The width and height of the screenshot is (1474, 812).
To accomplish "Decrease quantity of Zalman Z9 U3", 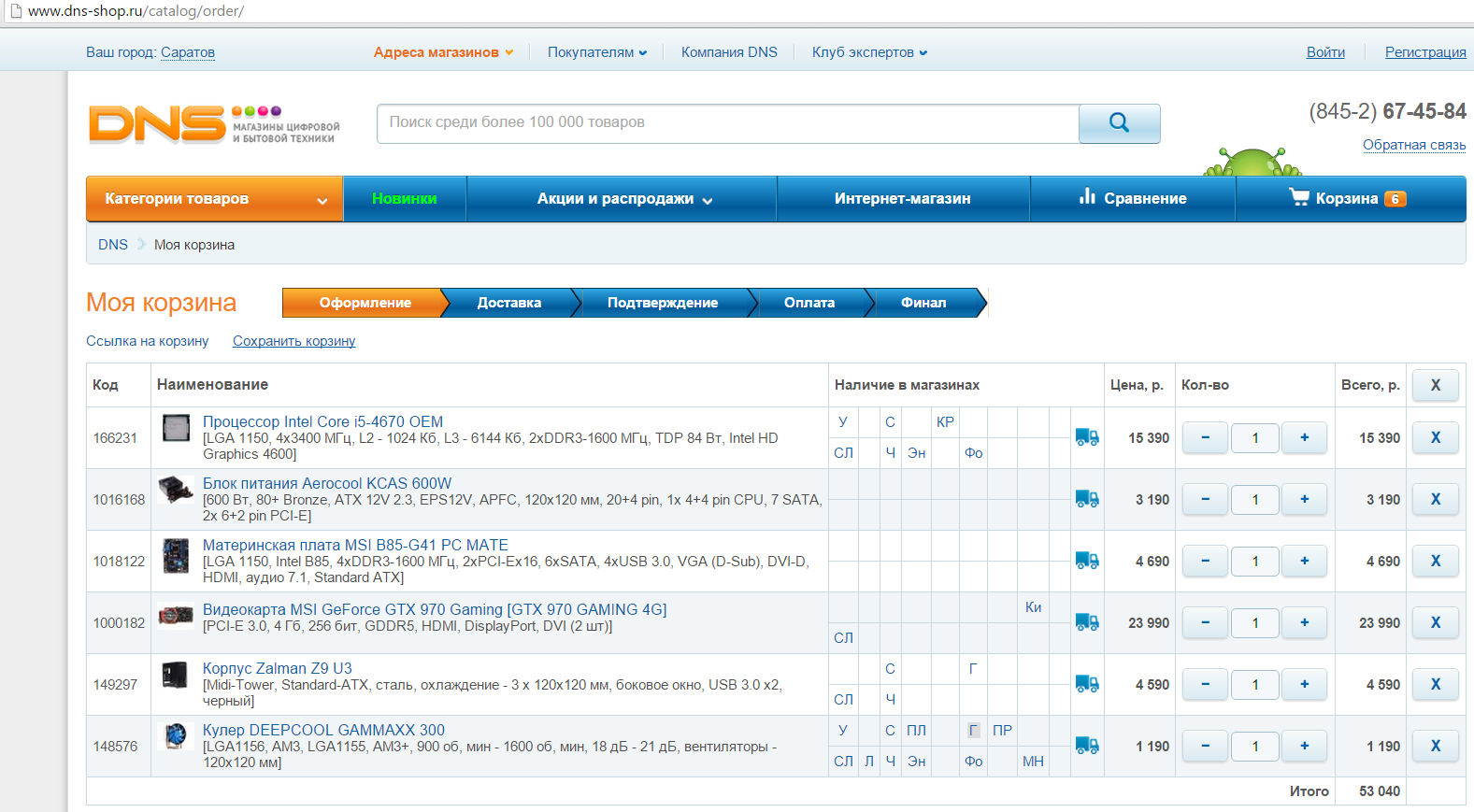I will tap(1206, 684).
